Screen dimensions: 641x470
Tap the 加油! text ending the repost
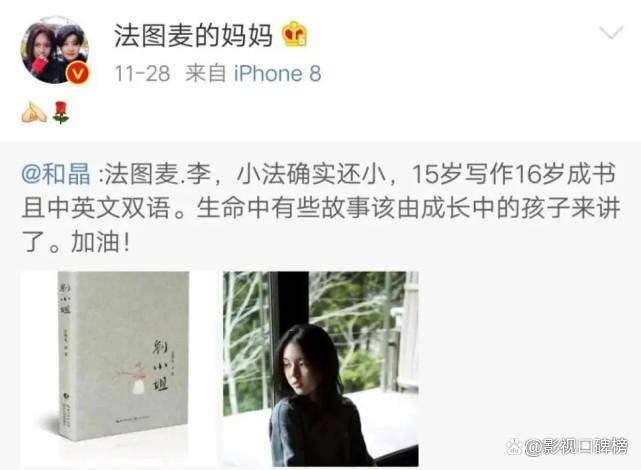point(101,243)
